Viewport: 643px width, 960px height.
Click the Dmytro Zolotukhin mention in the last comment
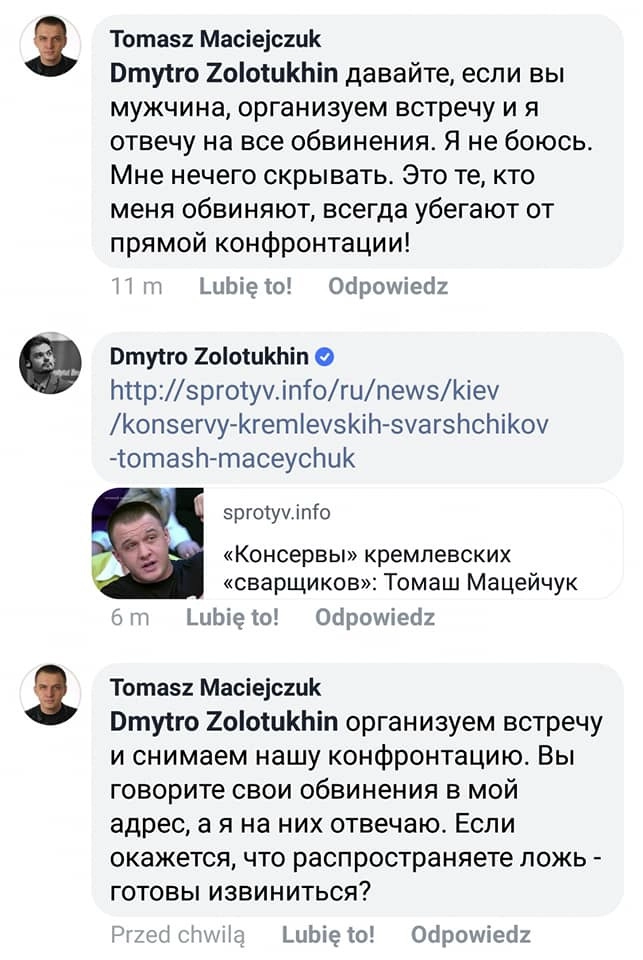[x=224, y=721]
